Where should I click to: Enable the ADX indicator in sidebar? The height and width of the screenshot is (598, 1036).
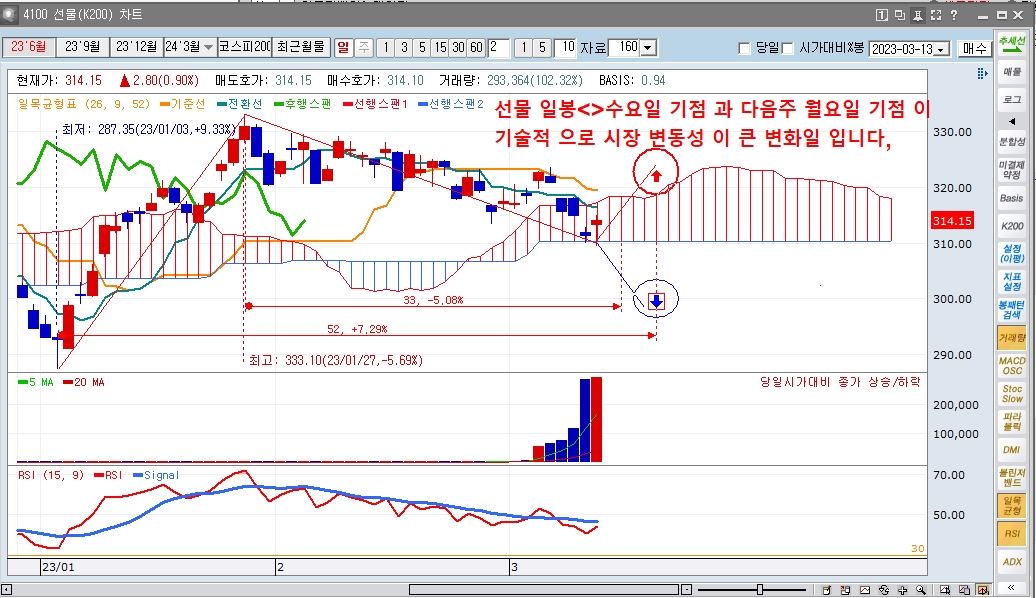point(1012,562)
